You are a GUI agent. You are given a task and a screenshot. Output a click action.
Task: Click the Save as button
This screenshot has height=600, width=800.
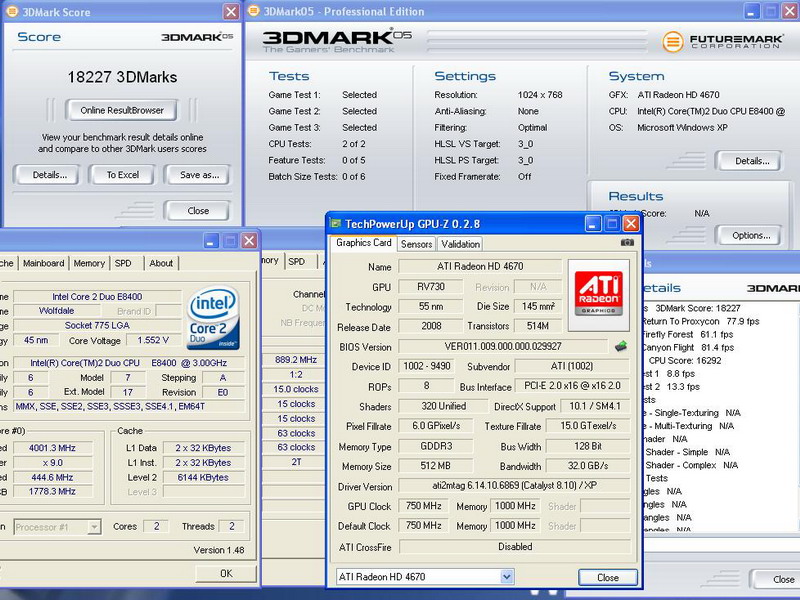click(x=199, y=175)
